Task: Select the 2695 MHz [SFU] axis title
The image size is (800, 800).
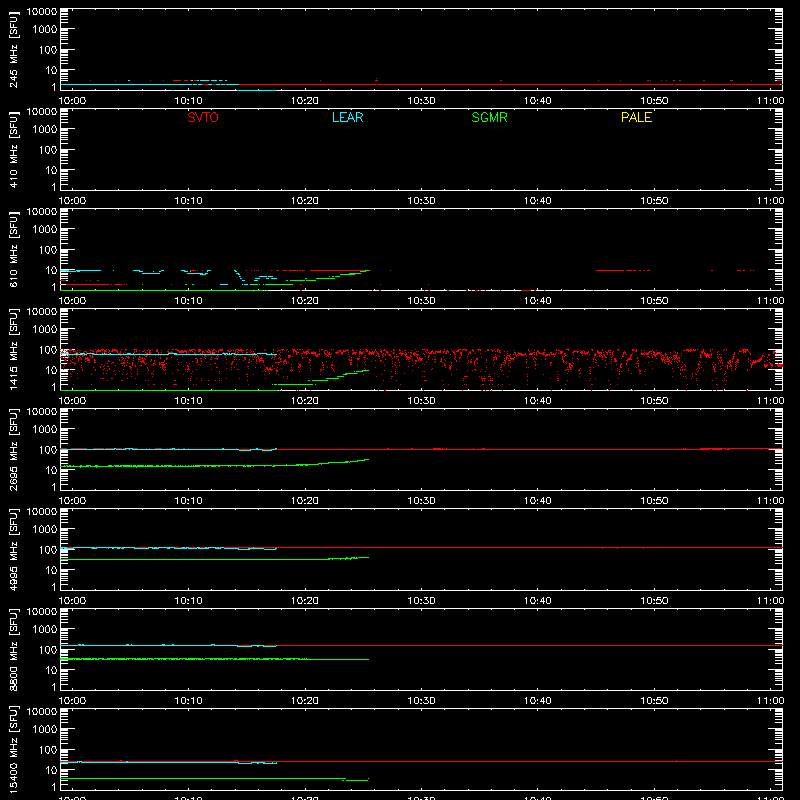Action: click(x=14, y=449)
